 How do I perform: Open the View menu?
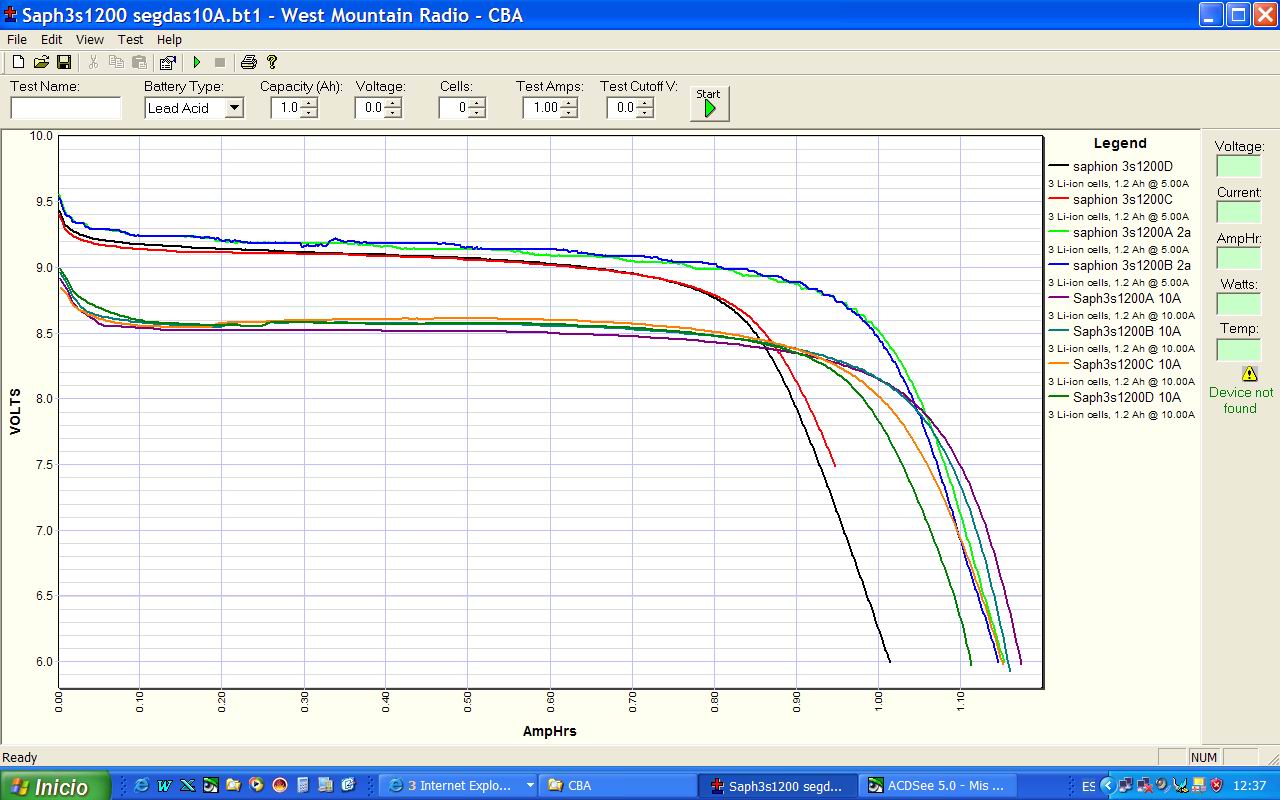89,39
